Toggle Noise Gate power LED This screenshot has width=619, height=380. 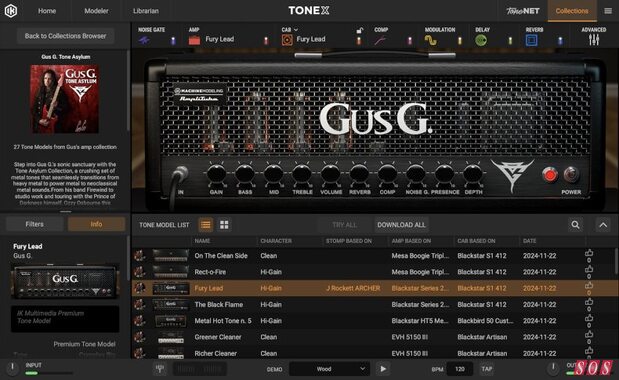click(173, 40)
